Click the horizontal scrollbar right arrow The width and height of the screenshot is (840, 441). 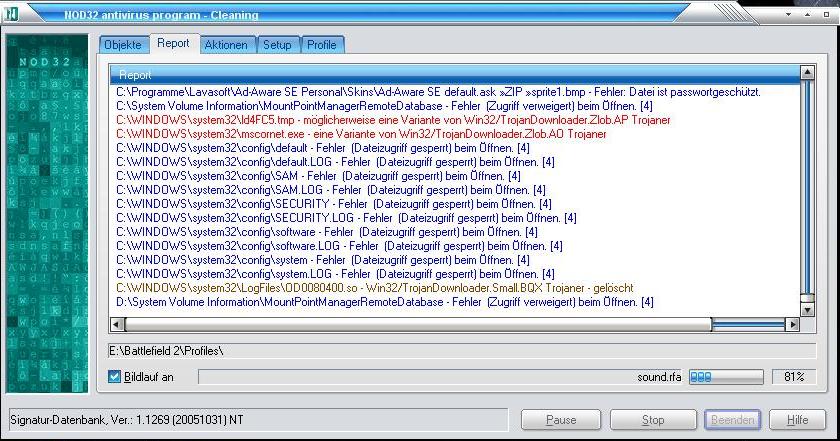(x=793, y=325)
